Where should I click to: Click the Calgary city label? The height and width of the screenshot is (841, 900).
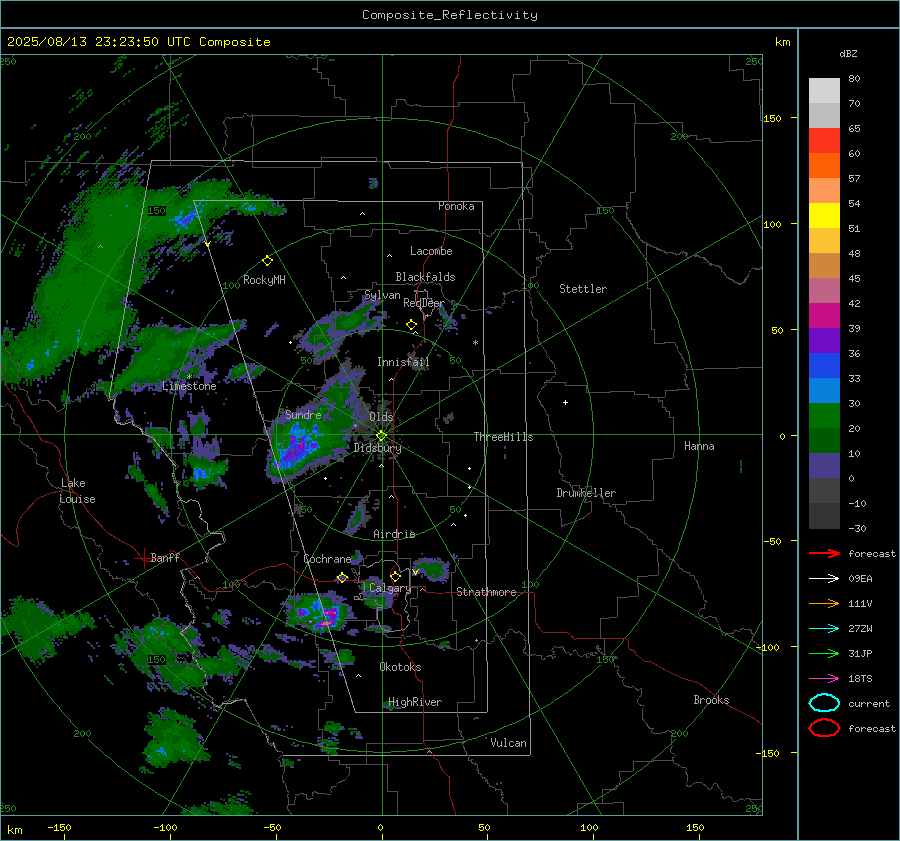[390, 588]
